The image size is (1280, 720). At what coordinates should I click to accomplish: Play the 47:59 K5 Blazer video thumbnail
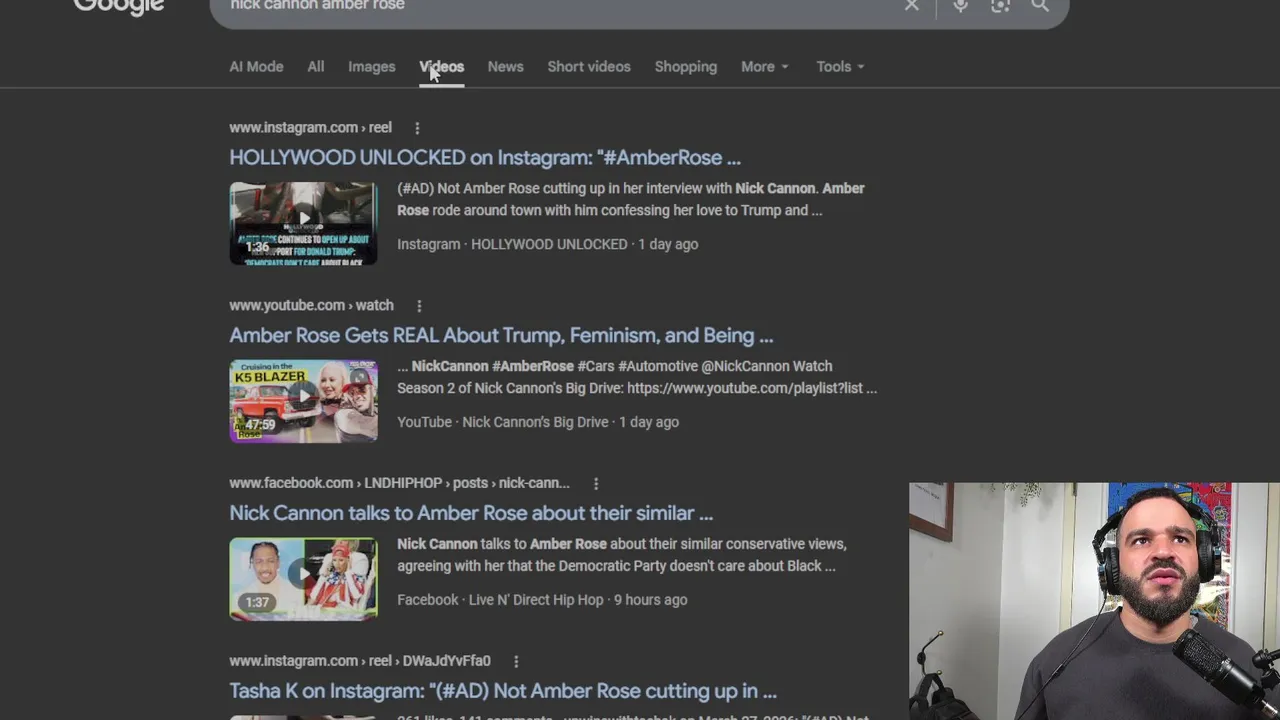(303, 401)
